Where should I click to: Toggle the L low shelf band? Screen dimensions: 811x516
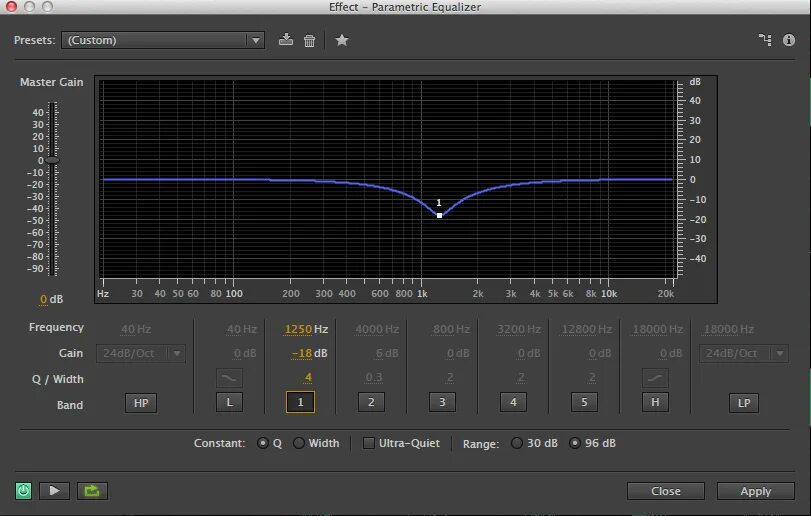pyautogui.click(x=229, y=402)
